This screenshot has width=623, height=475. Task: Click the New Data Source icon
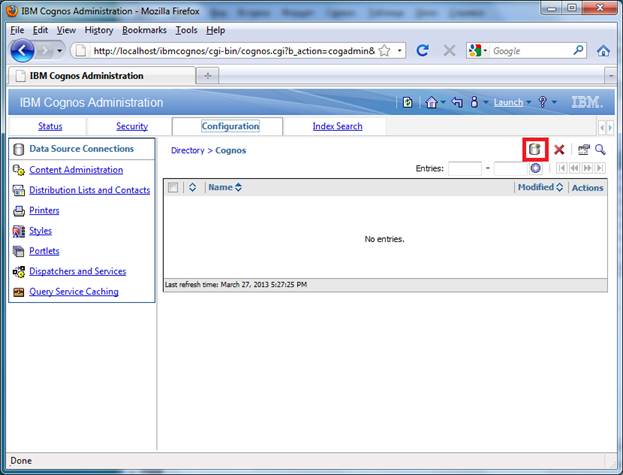click(x=535, y=149)
